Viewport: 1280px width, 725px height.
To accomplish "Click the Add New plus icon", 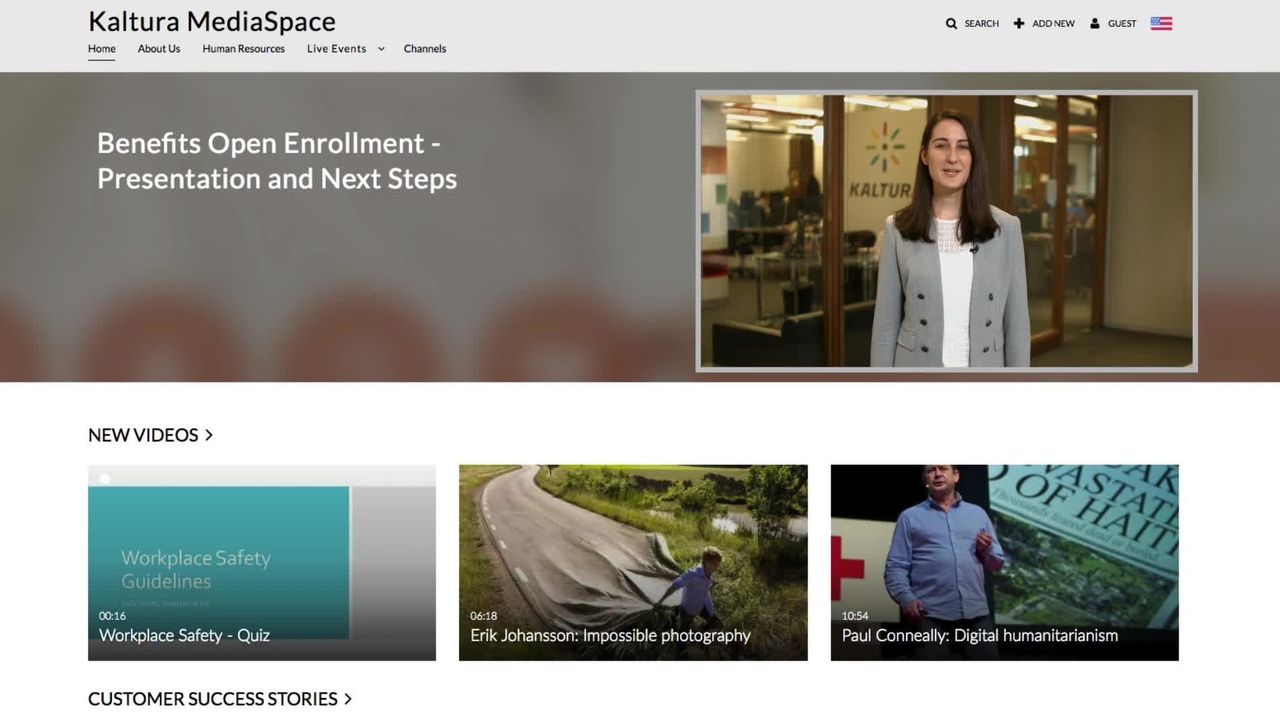I will pyautogui.click(x=1019, y=23).
